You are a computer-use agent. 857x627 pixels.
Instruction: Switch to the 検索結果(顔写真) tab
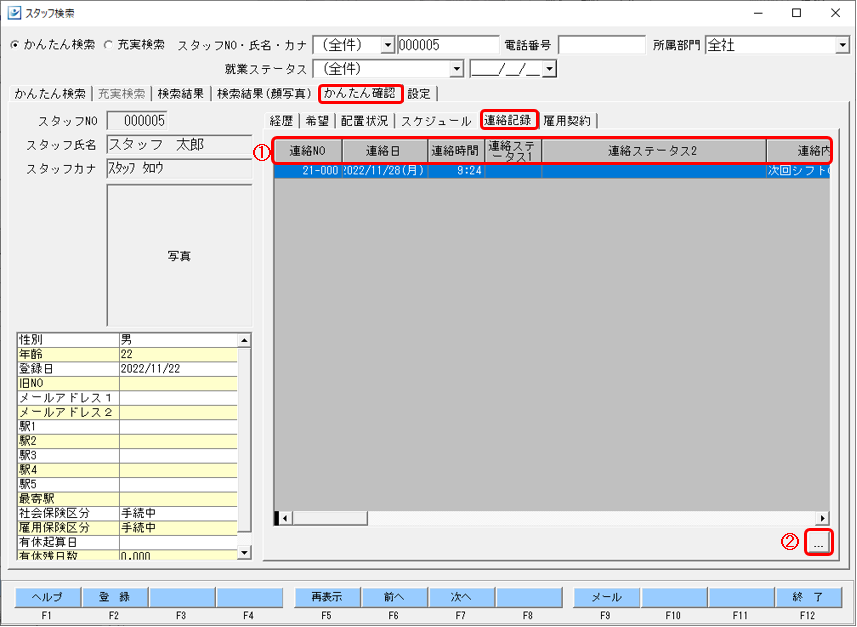(264, 93)
